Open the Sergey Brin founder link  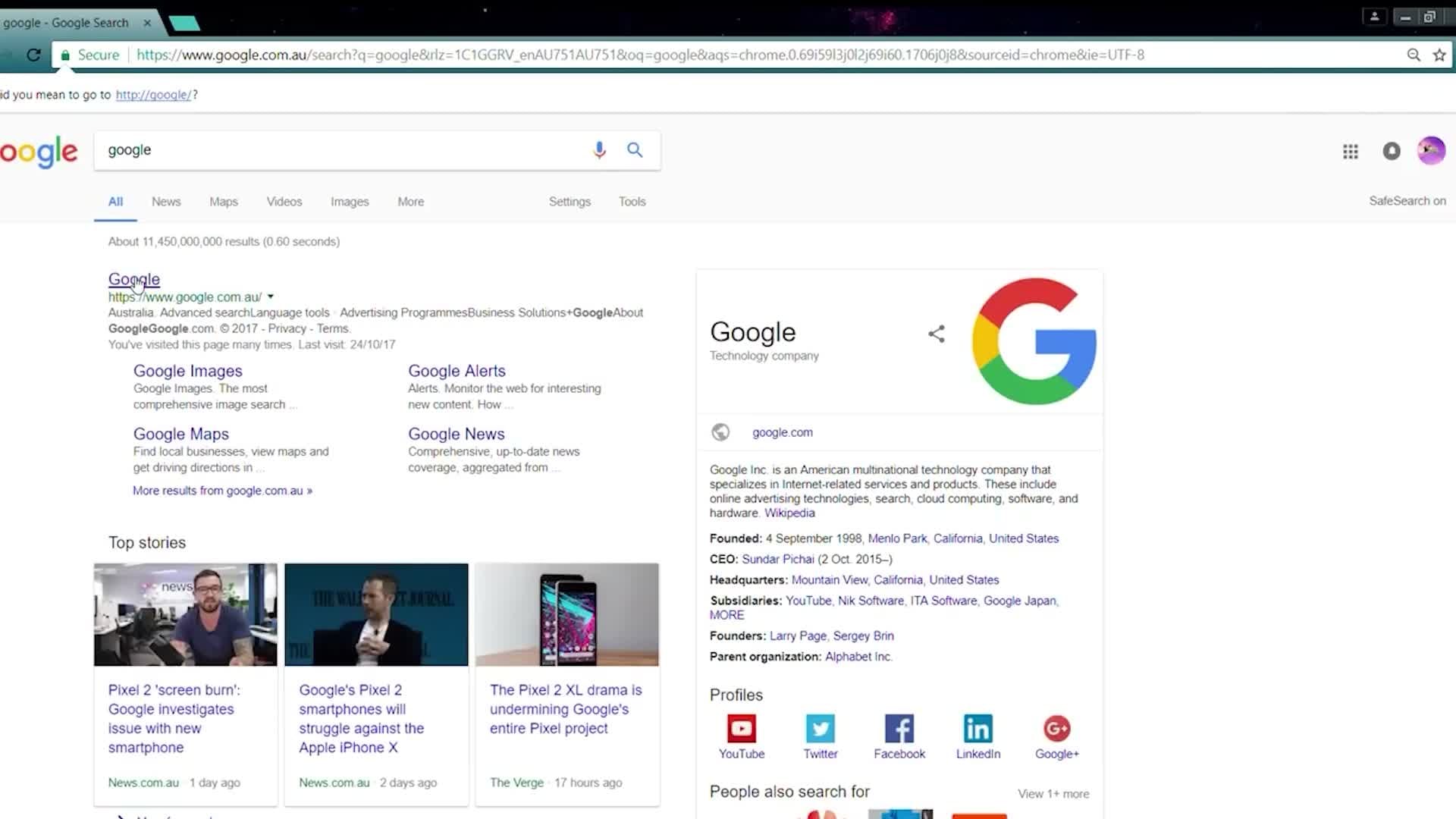(x=863, y=636)
